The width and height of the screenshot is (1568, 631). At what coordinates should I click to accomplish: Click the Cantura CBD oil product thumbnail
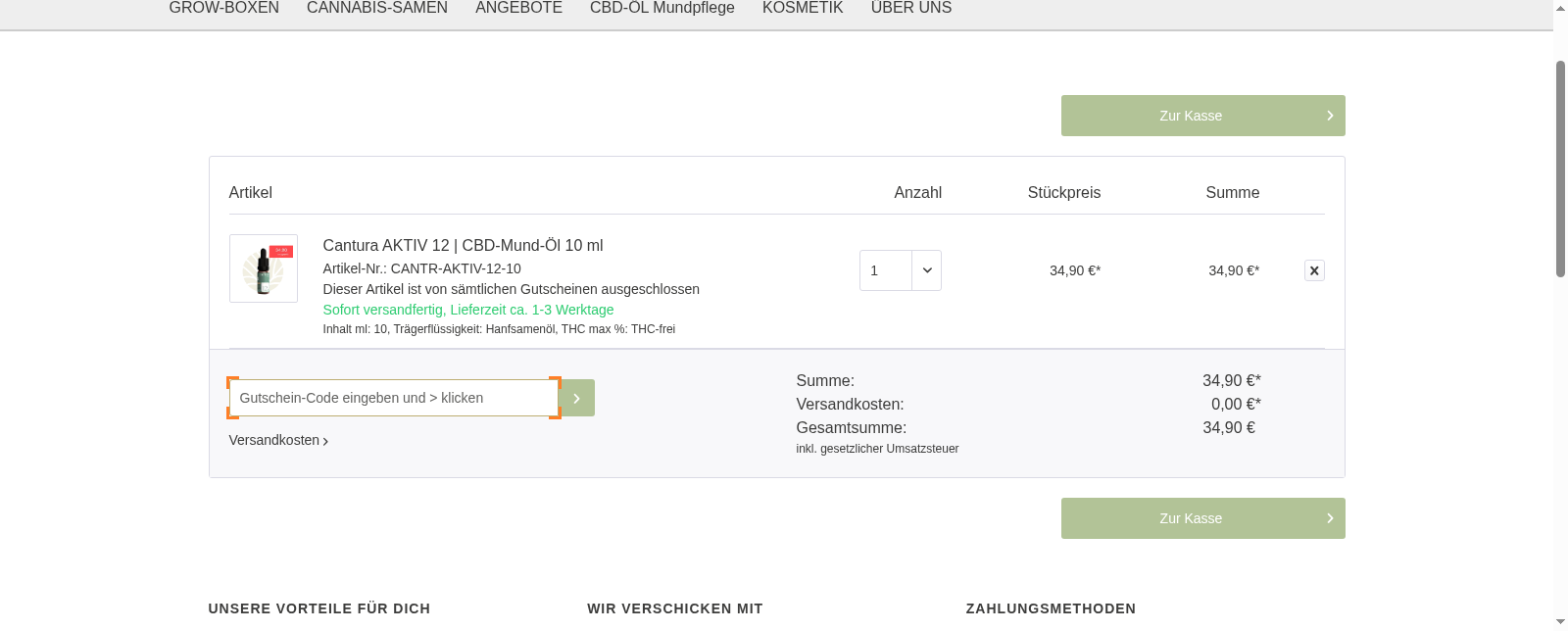[x=264, y=268]
